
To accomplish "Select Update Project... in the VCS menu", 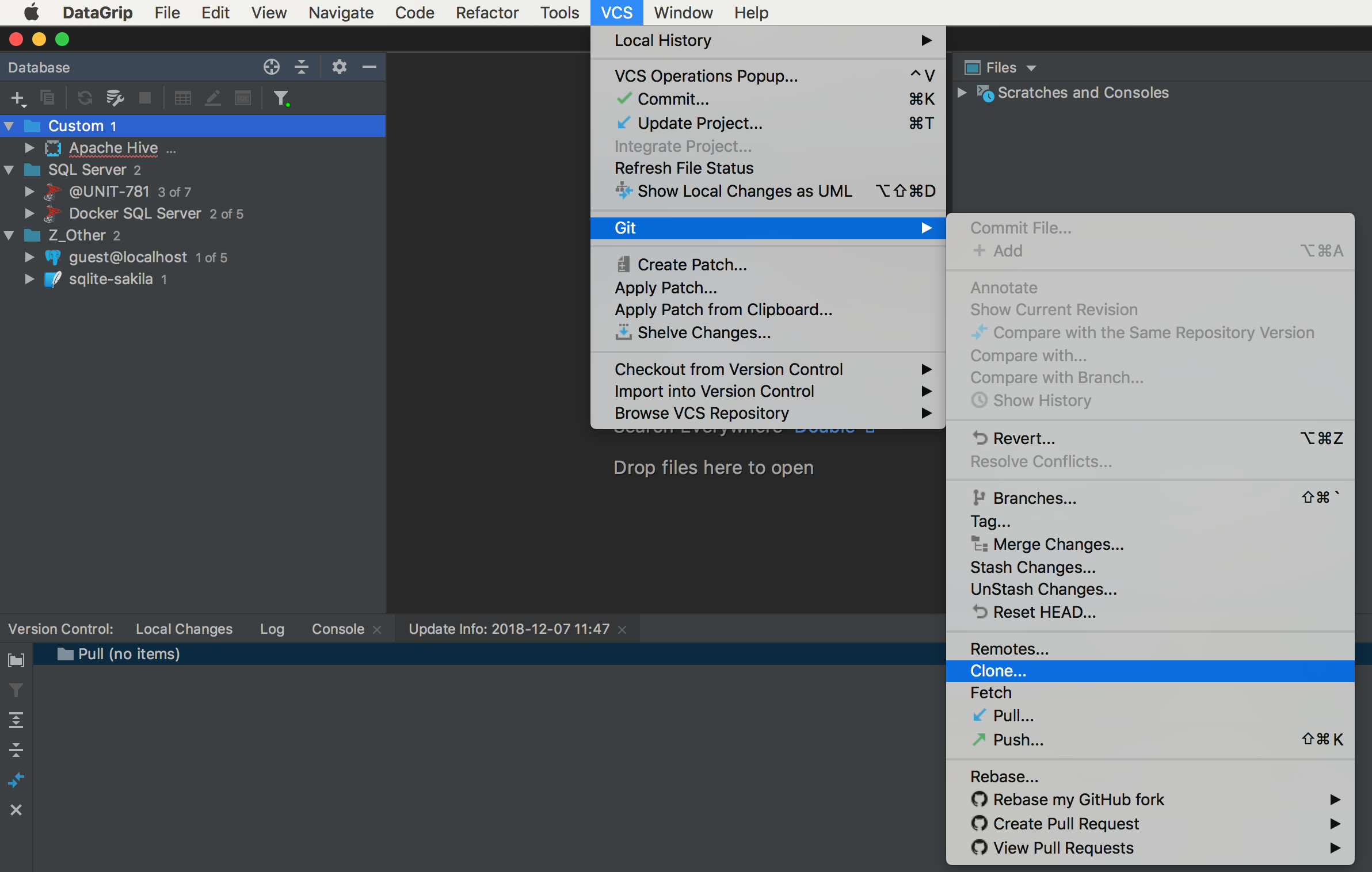I will pyautogui.click(x=768, y=123).
